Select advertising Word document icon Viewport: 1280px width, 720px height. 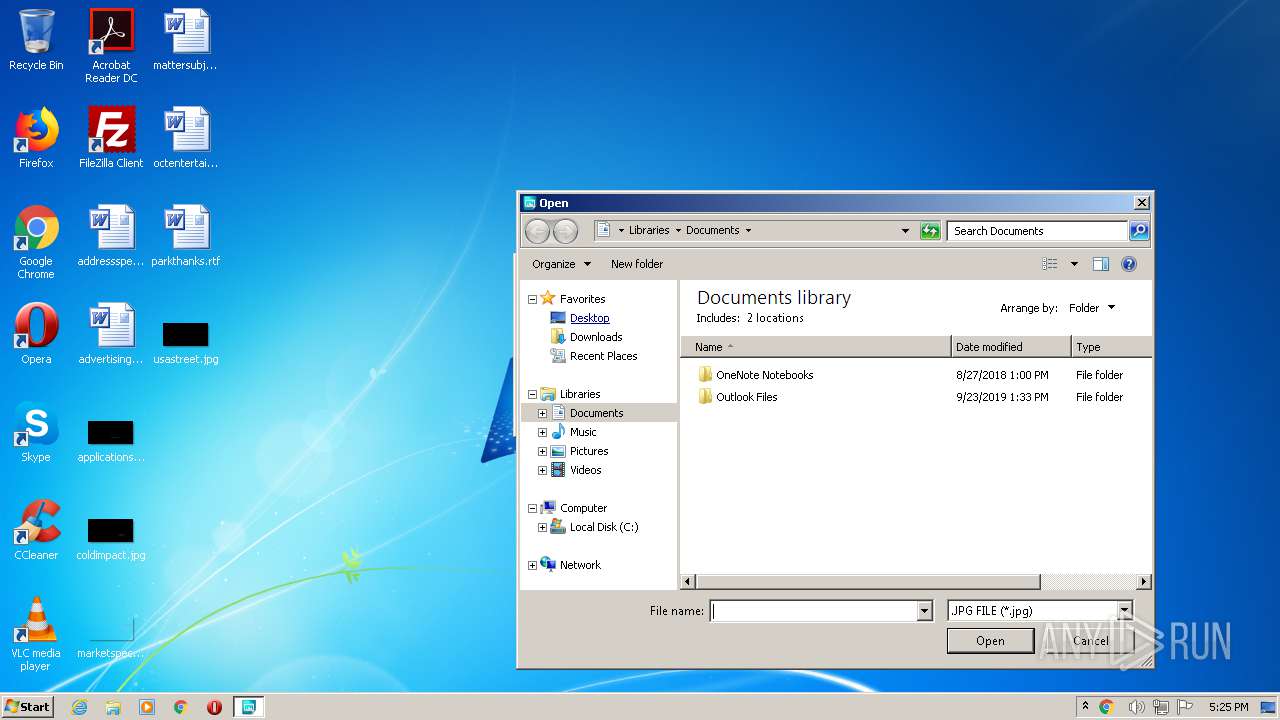click(111, 335)
